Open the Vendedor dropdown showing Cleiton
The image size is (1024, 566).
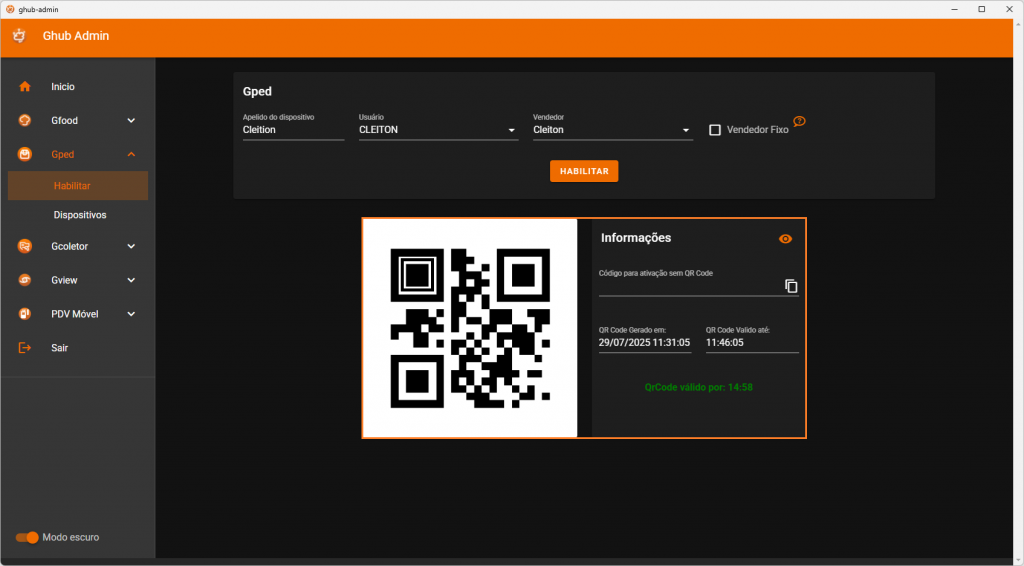tap(613, 130)
